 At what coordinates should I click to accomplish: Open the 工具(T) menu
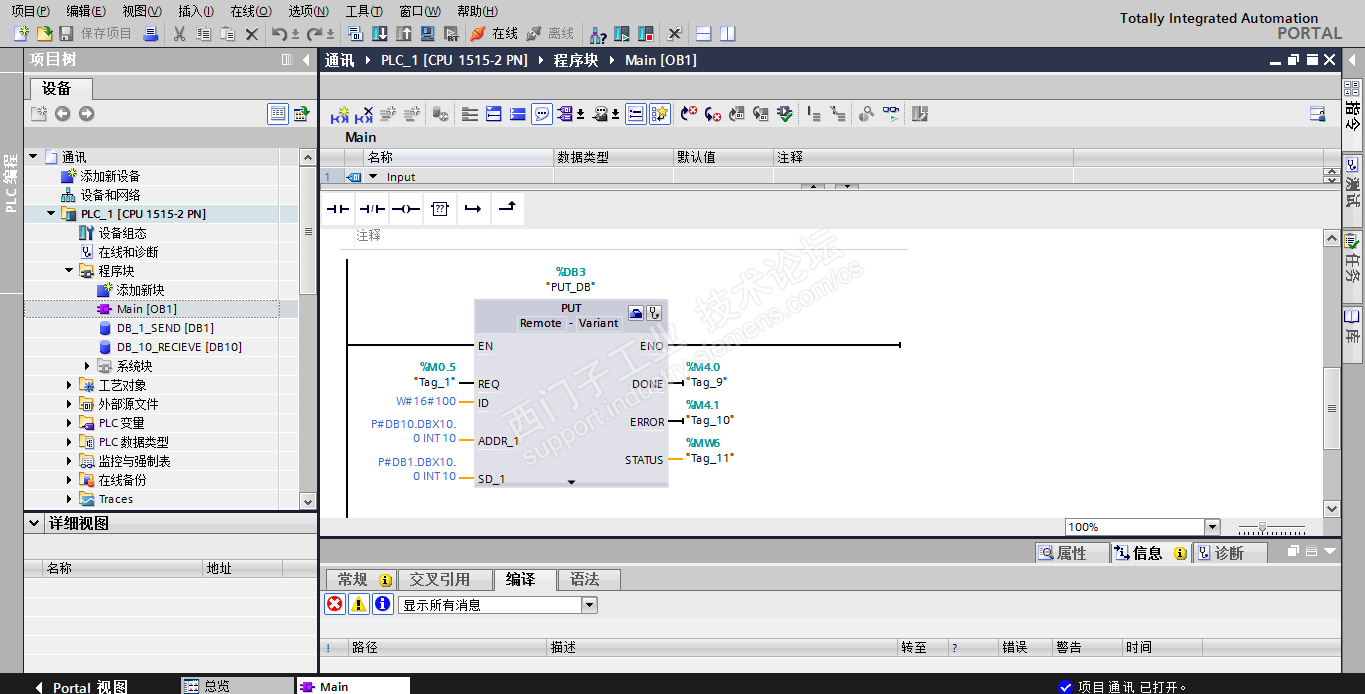[x=364, y=11]
